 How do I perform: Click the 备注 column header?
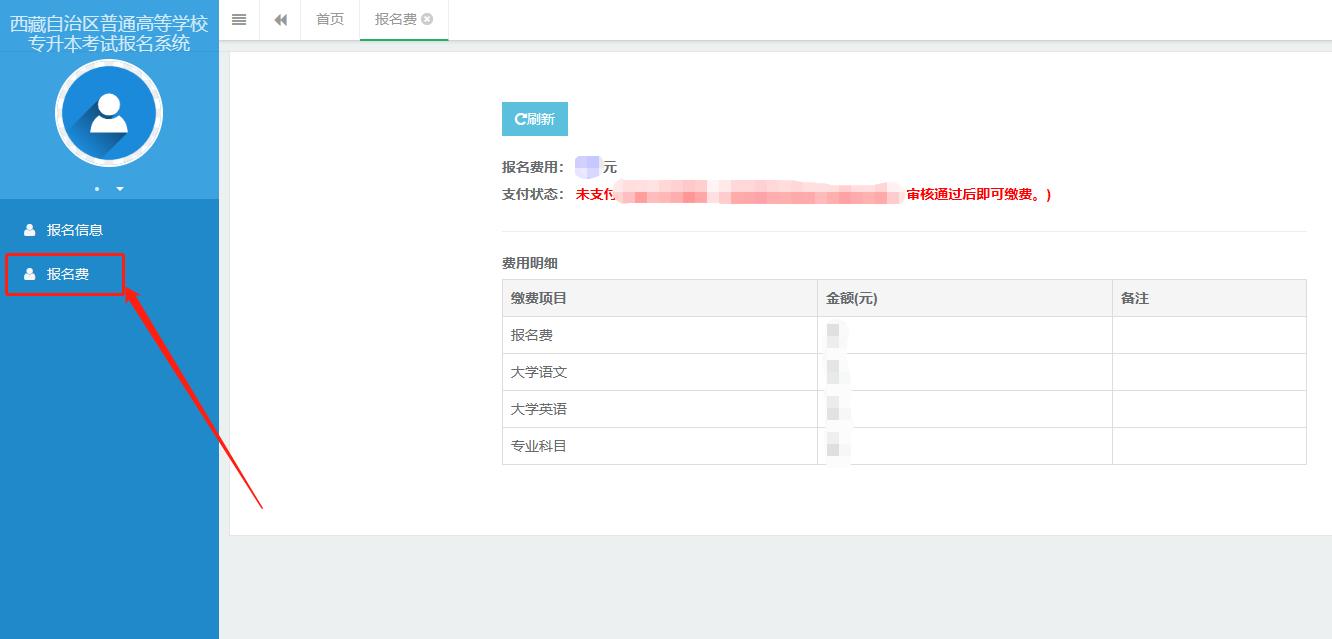(x=1135, y=298)
